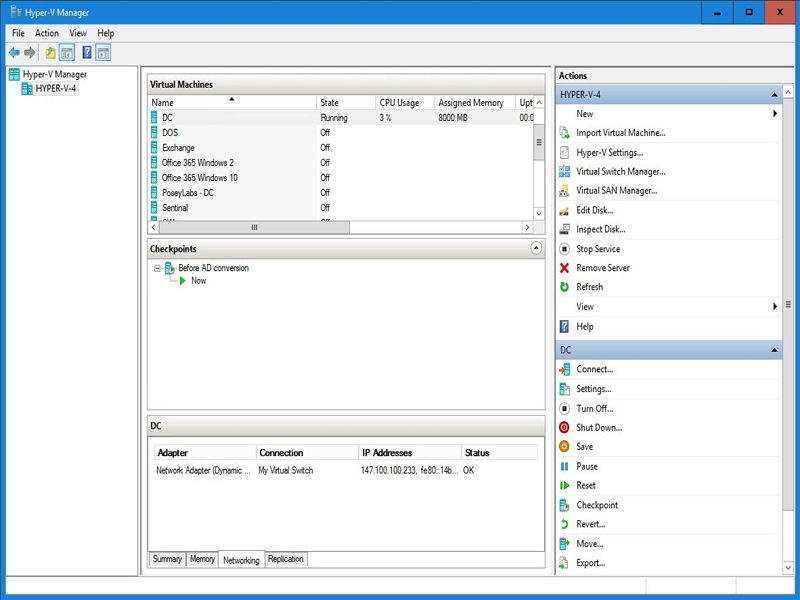Click the blue question mark help toolbar icon

tap(87, 52)
